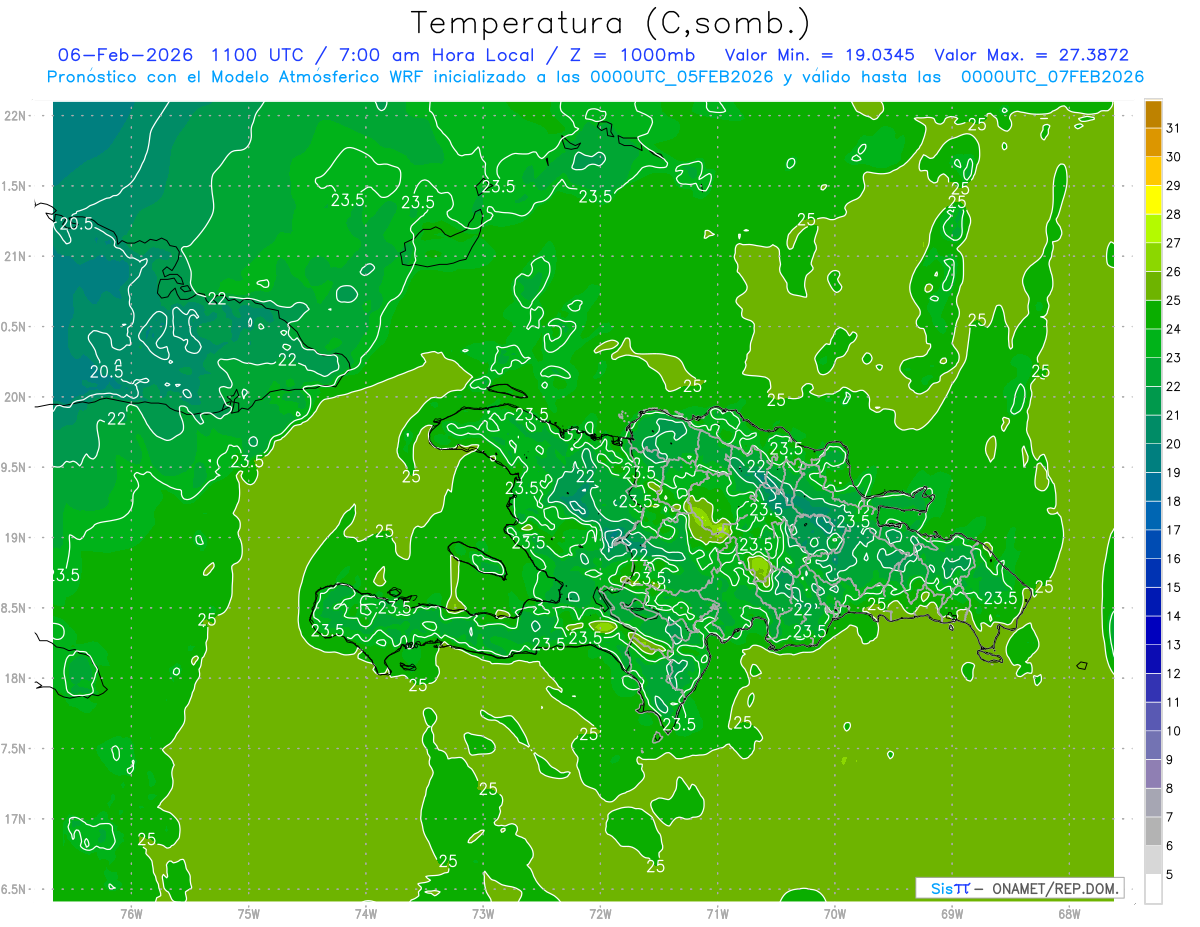Pick the legend swatch between 13 and 14

click(x=1153, y=631)
